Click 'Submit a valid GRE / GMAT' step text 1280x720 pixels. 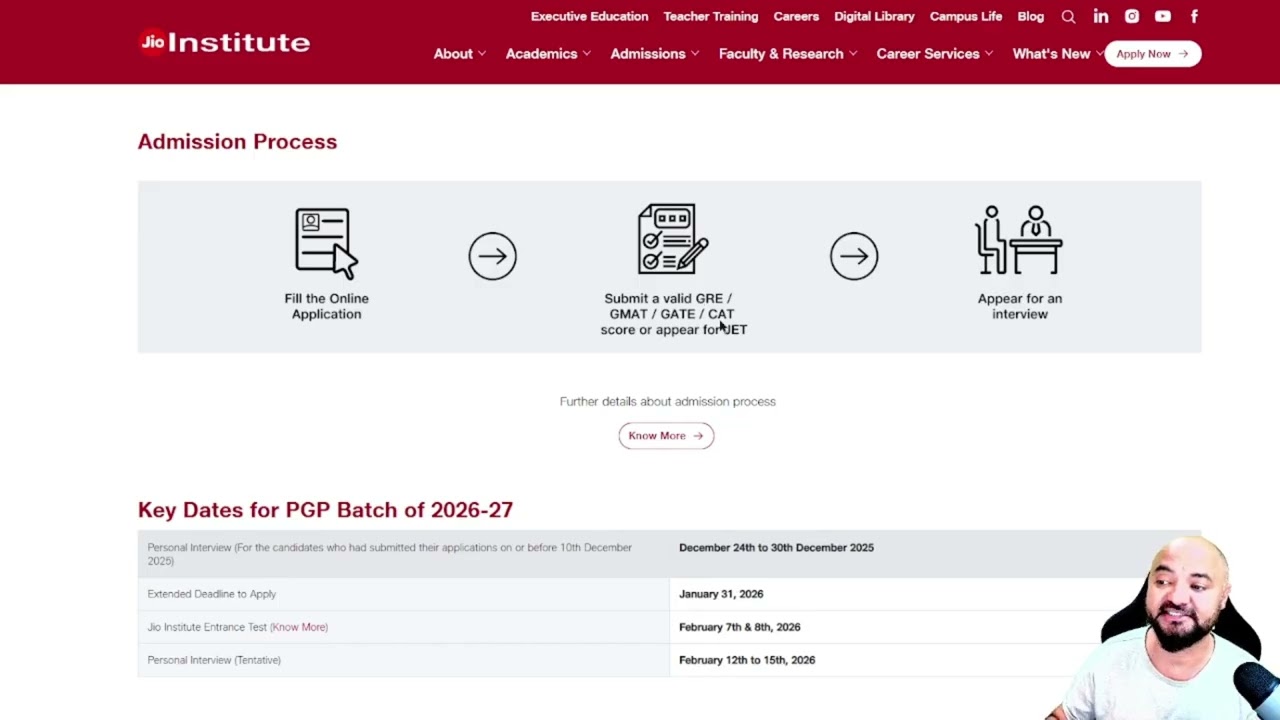click(674, 314)
